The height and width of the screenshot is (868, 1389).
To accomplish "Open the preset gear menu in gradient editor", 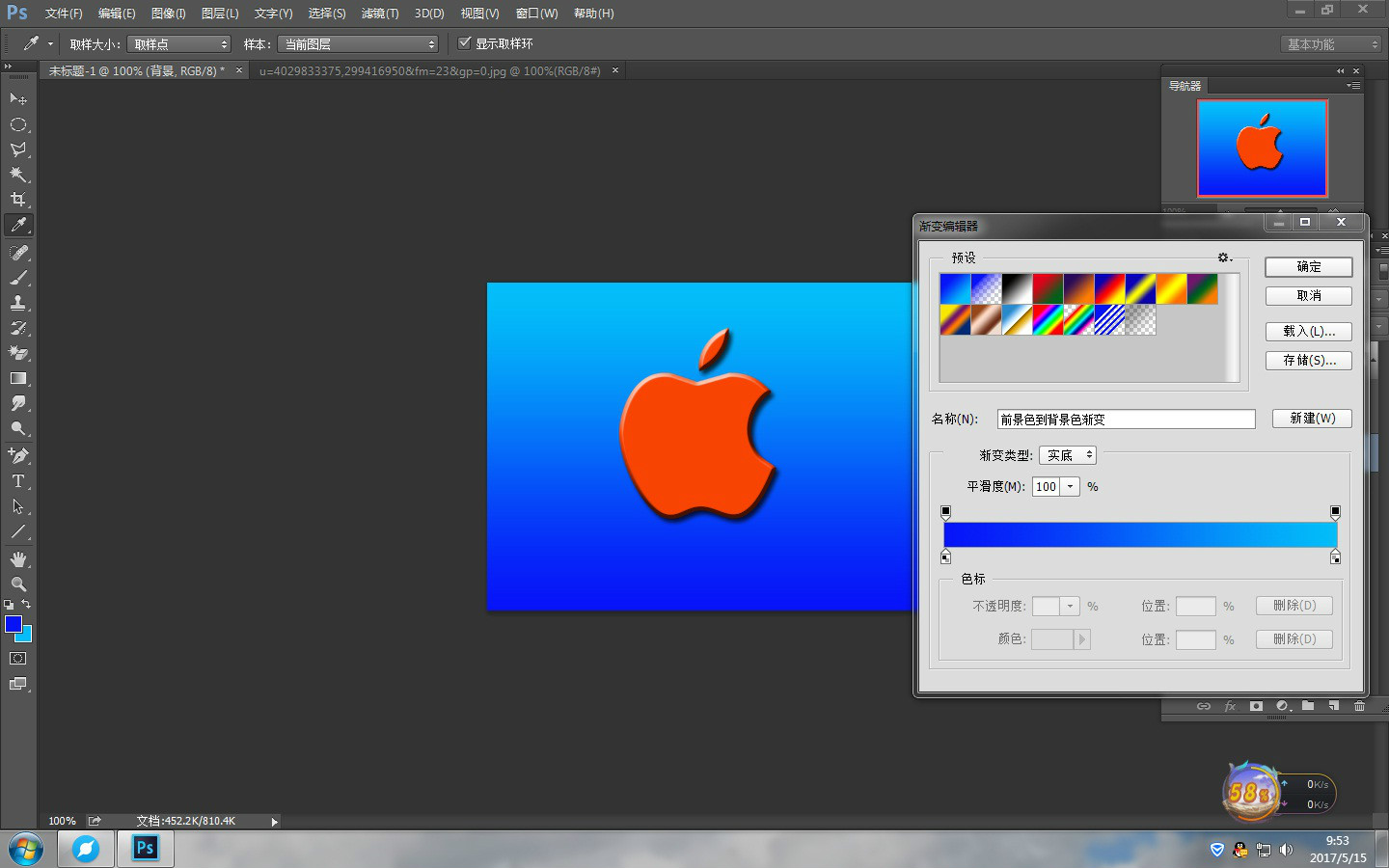I will click(x=1224, y=258).
